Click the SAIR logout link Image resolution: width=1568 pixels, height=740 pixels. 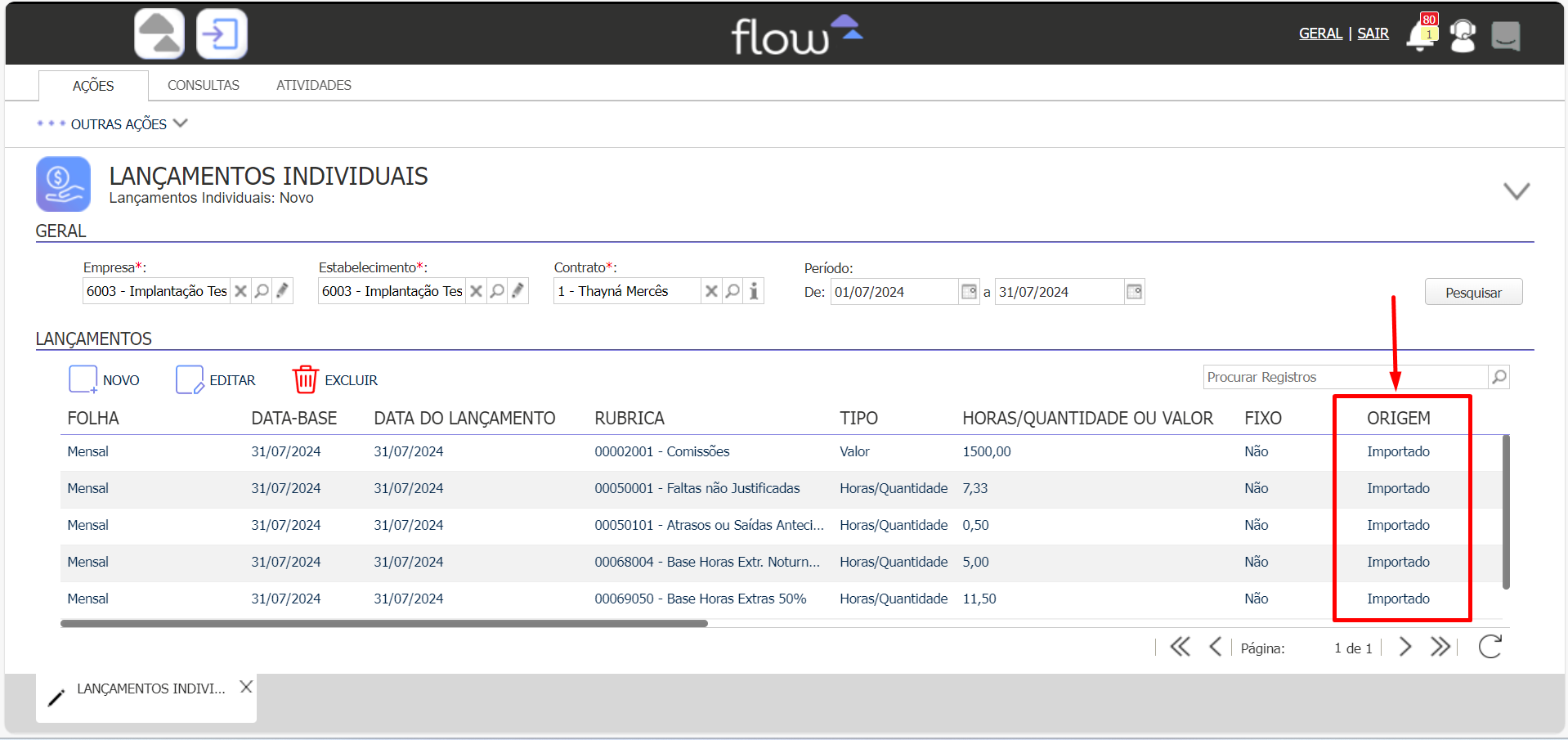point(1373,34)
